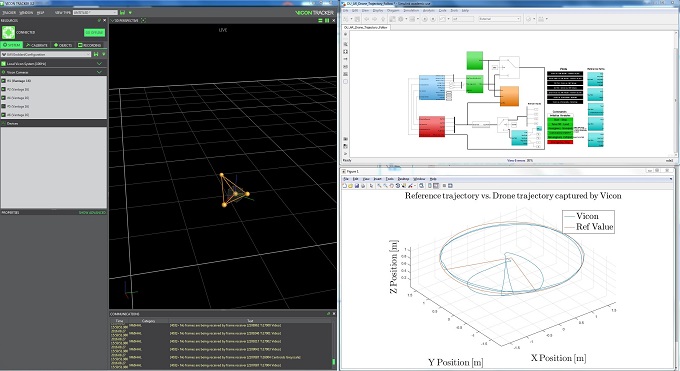The height and width of the screenshot is (371, 680).
Task: Click the Print Figure icon in the Figure 1 toolbar
Action: point(363,186)
